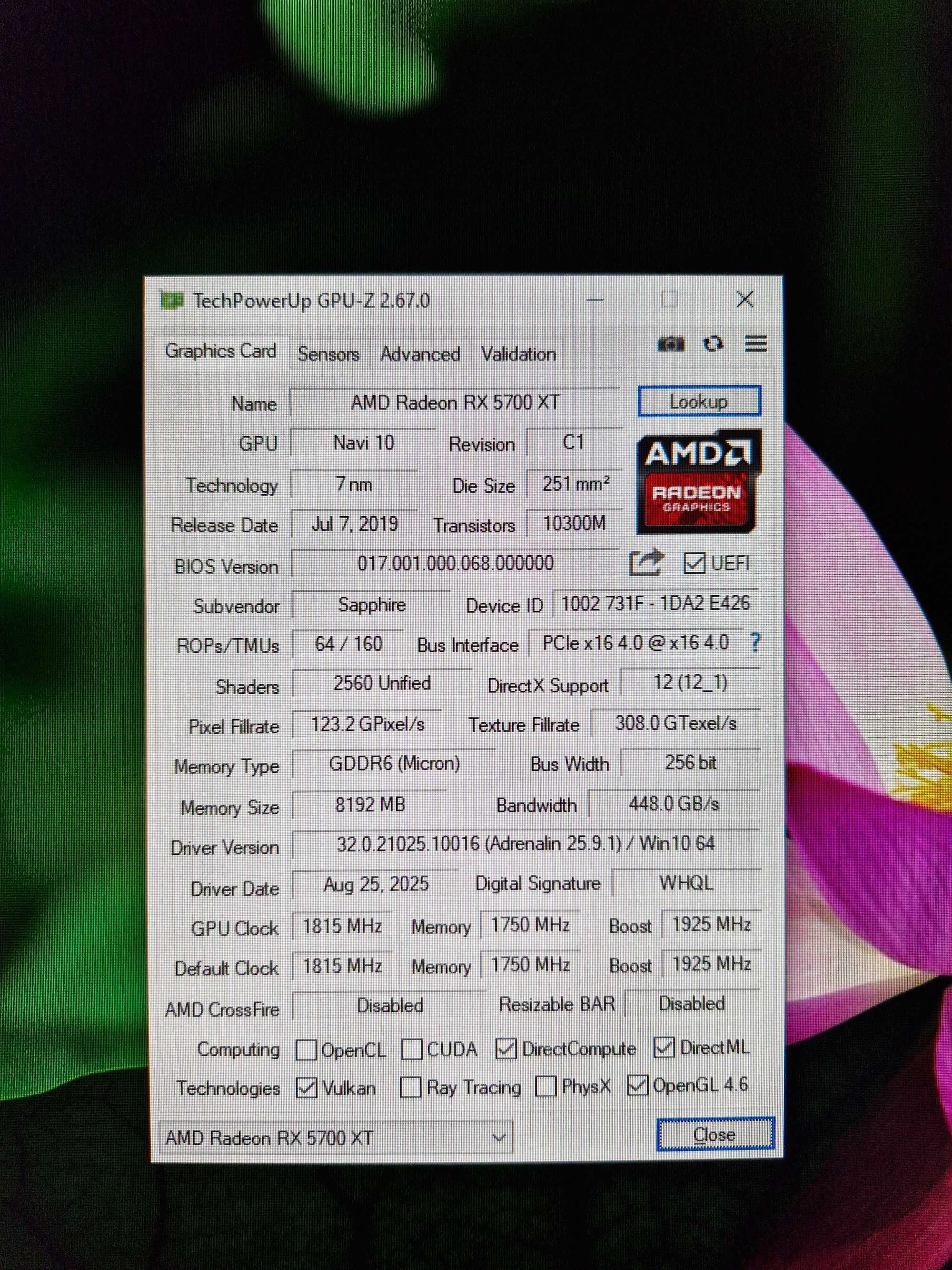Click the Bandwidth value 448.0 GB/s

tap(674, 803)
